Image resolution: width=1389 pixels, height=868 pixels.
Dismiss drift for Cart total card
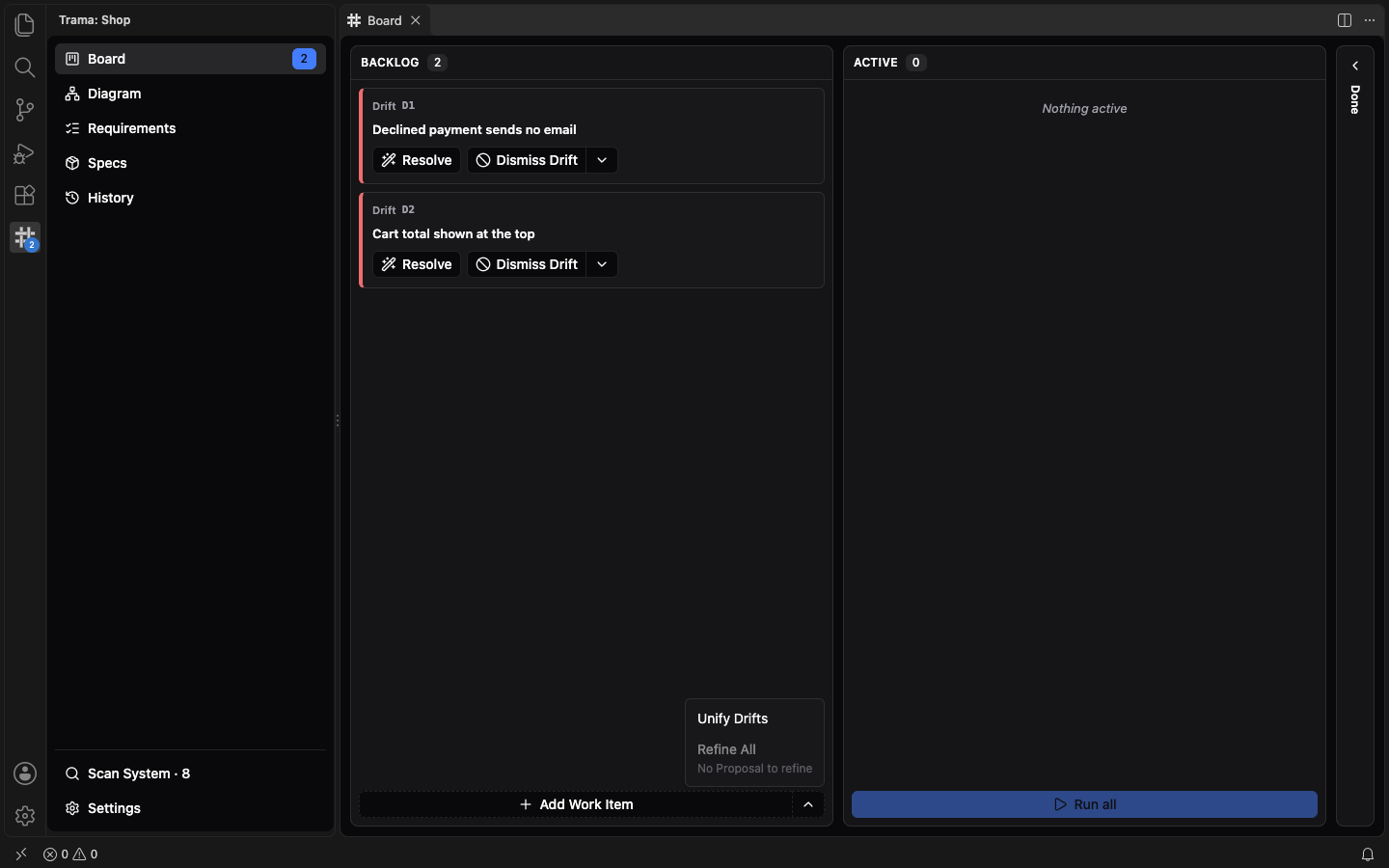pos(527,264)
